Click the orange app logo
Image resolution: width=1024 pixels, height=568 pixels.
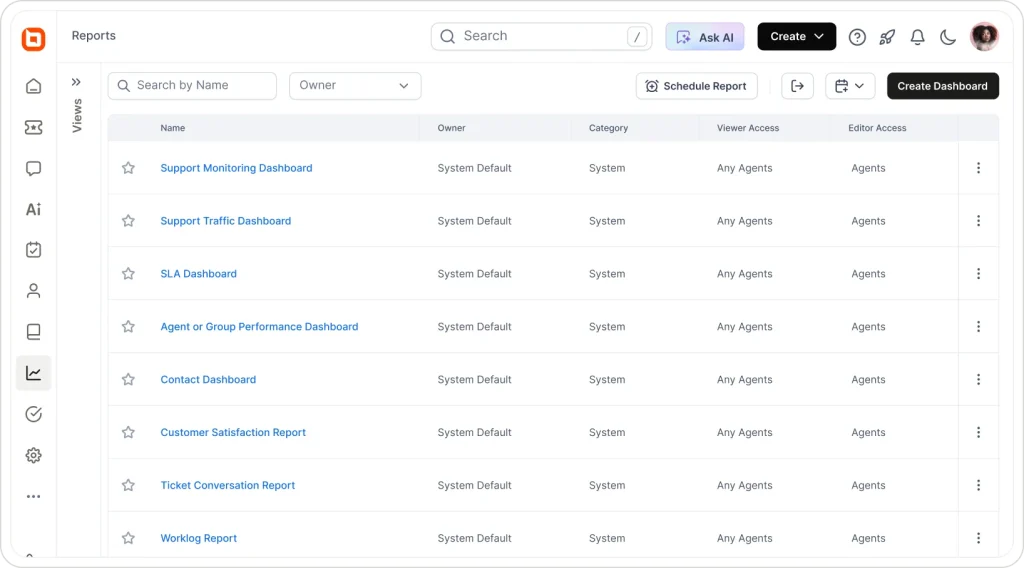point(33,39)
